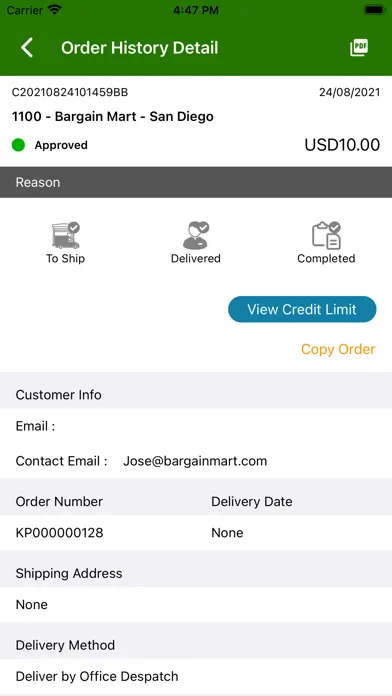Image resolution: width=392 pixels, height=696 pixels.
Task: Tap Deliver by Office Despatch
Action: (x=97, y=676)
